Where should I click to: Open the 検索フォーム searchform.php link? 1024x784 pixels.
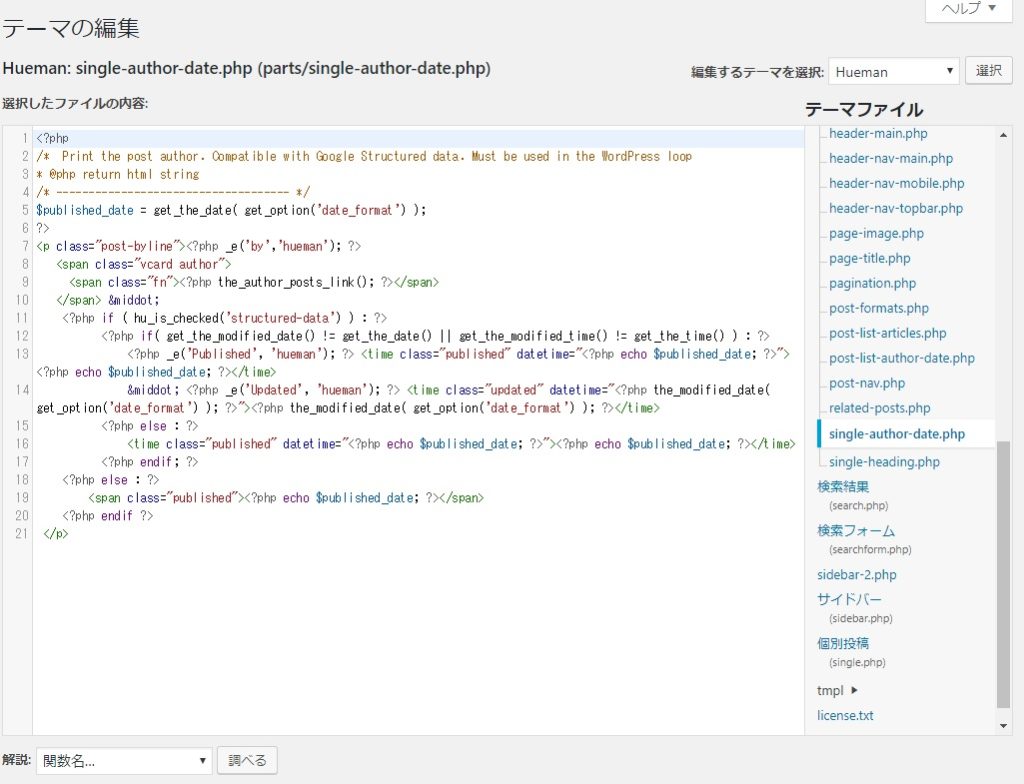[856, 531]
